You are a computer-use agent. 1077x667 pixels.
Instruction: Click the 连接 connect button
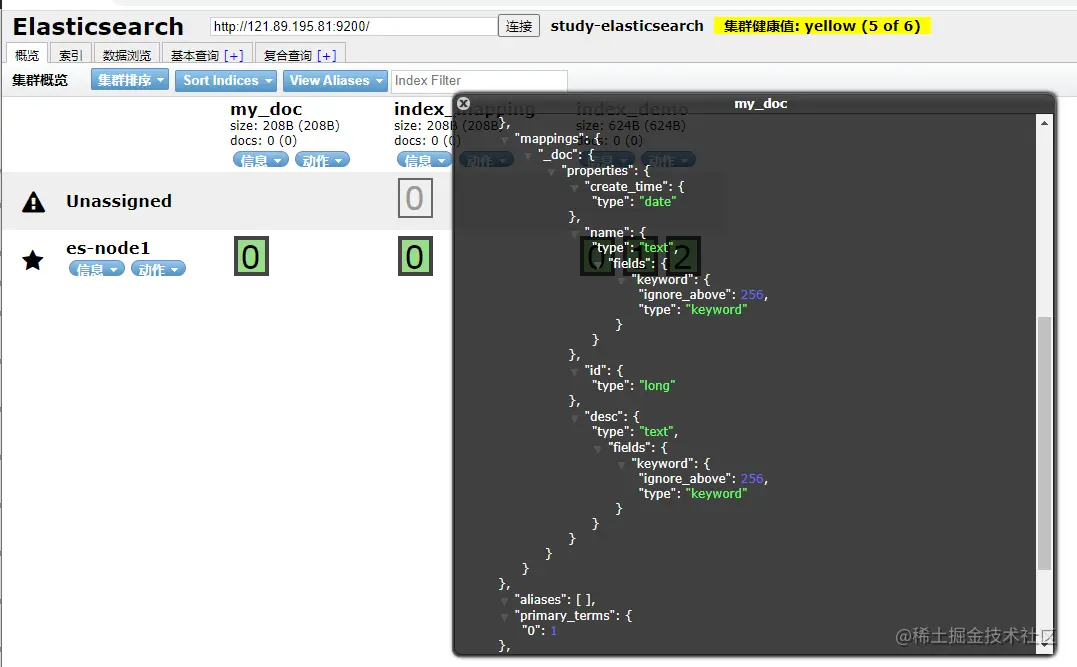pos(519,26)
